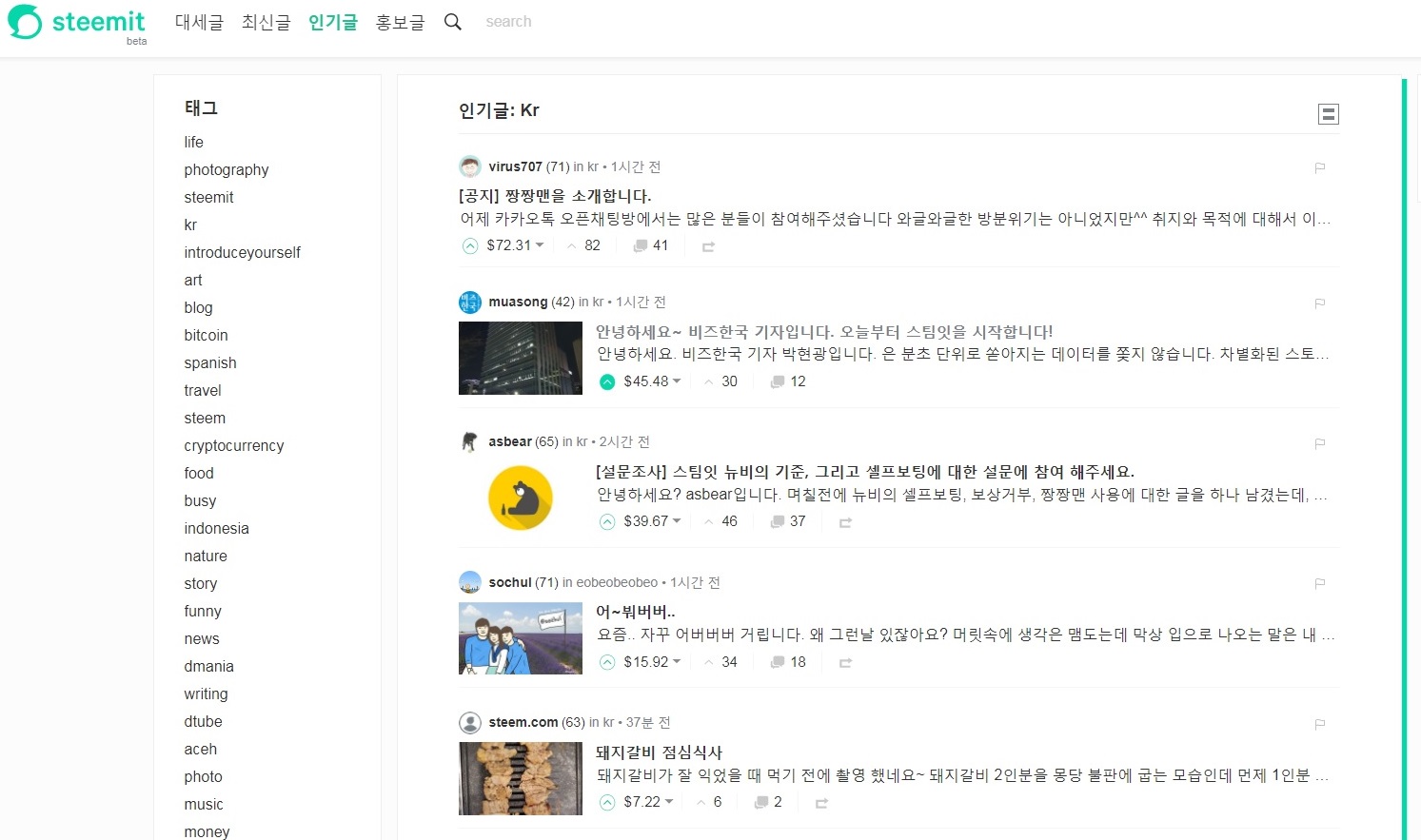The image size is (1421, 840).
Task: Click the flag icon on virus707's post
Action: tap(1319, 167)
